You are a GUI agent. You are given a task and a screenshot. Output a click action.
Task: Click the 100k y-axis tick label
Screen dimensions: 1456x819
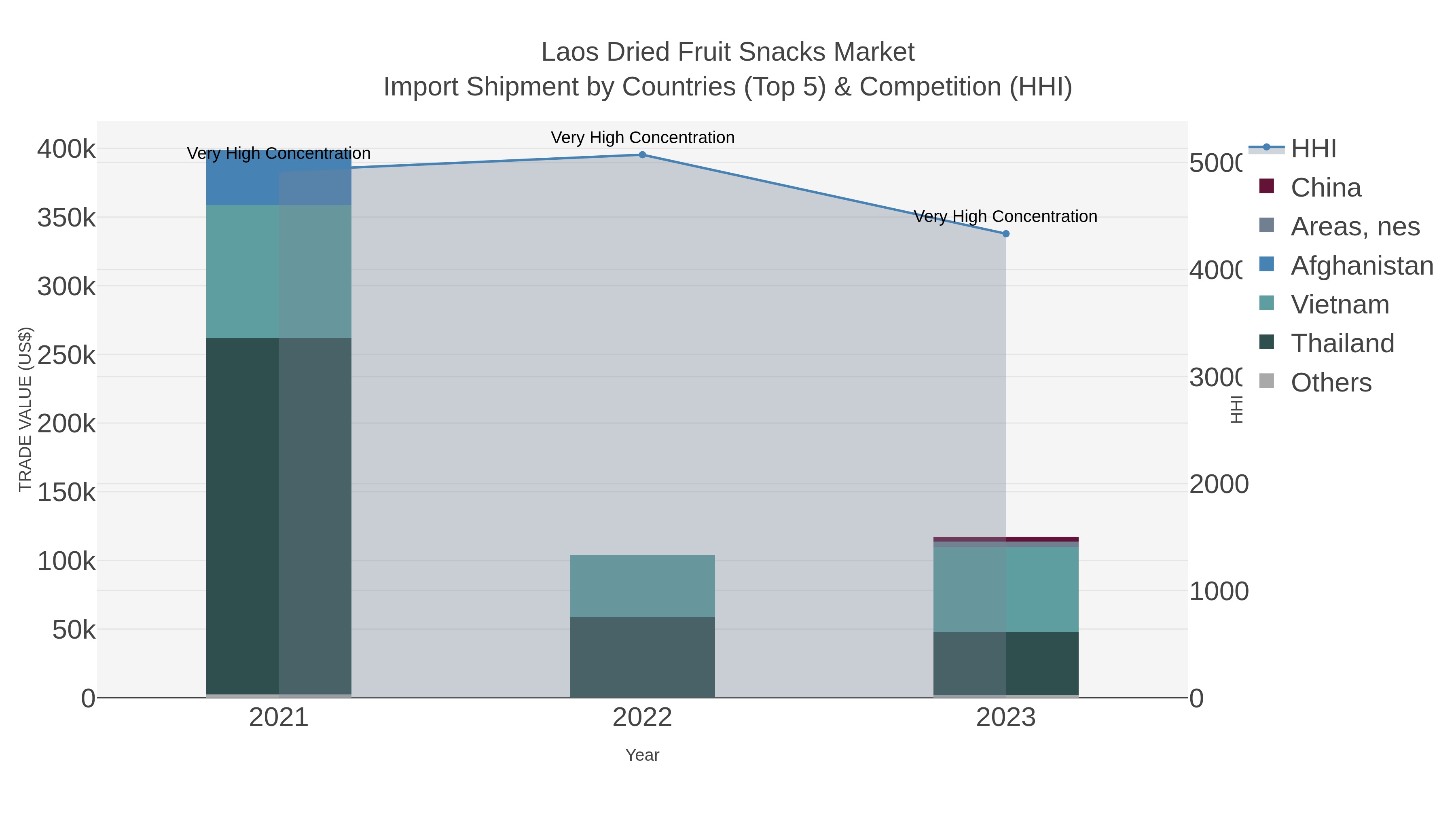click(66, 561)
